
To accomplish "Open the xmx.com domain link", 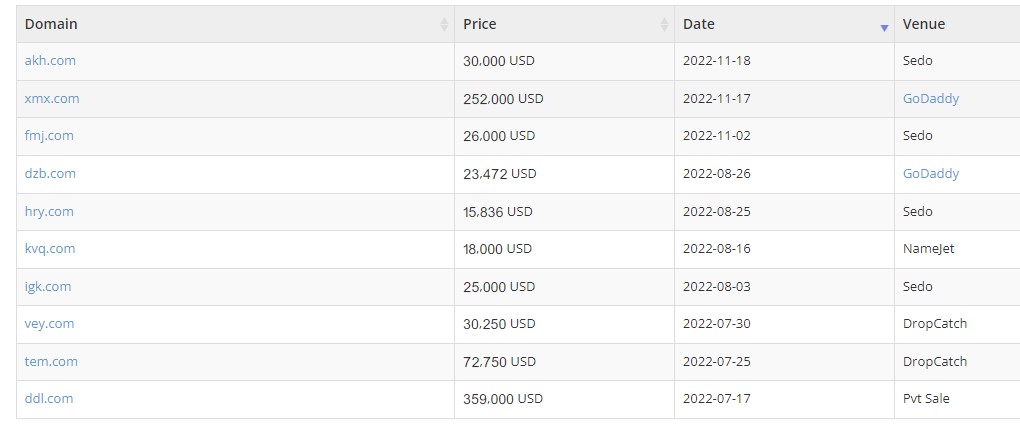I will [x=52, y=99].
